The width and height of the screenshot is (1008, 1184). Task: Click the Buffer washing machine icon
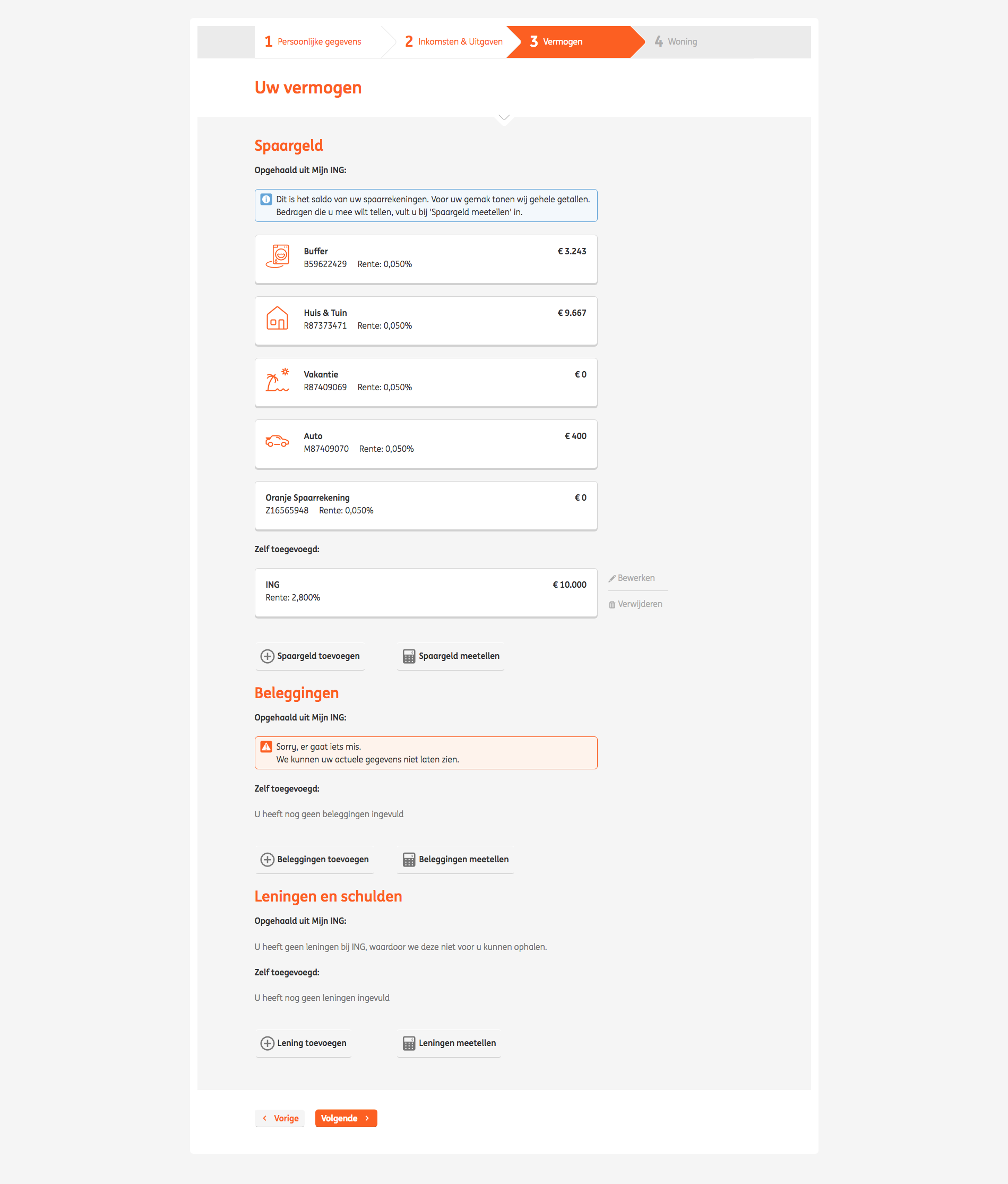(278, 256)
